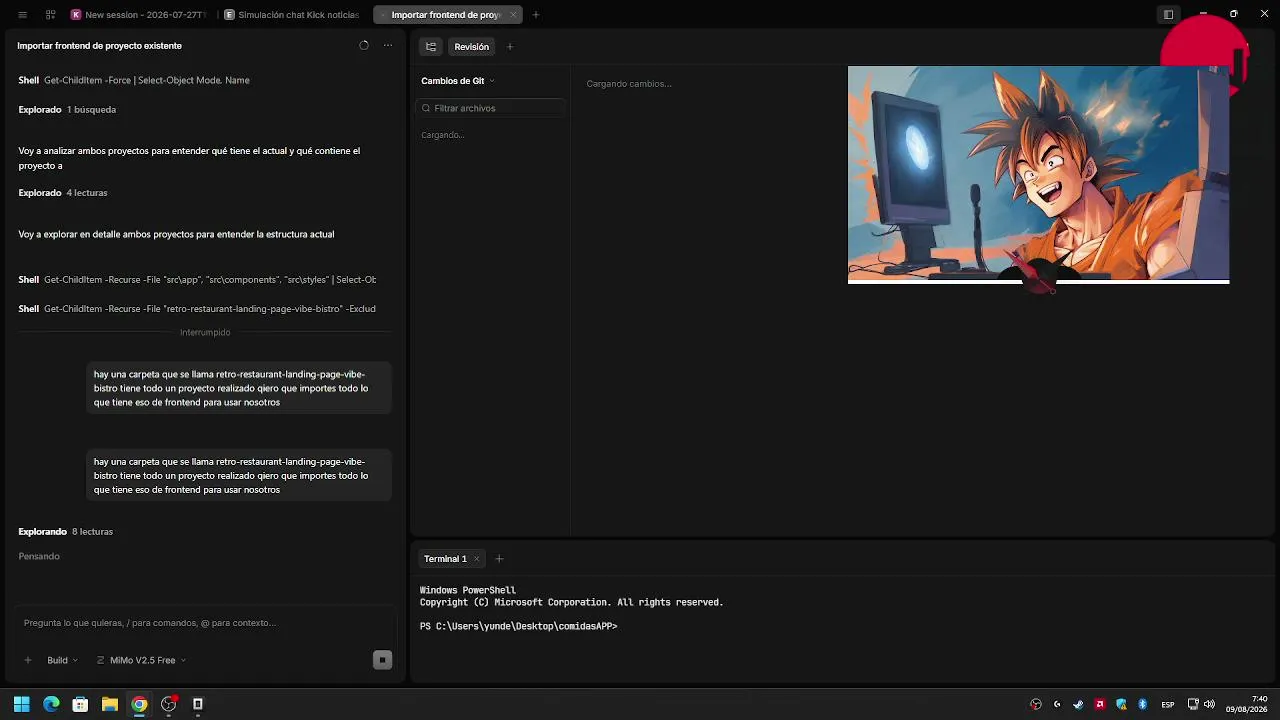Screen dimensions: 1280x720
Task: Open the white square app on the taskbar
Action: [x=198, y=704]
